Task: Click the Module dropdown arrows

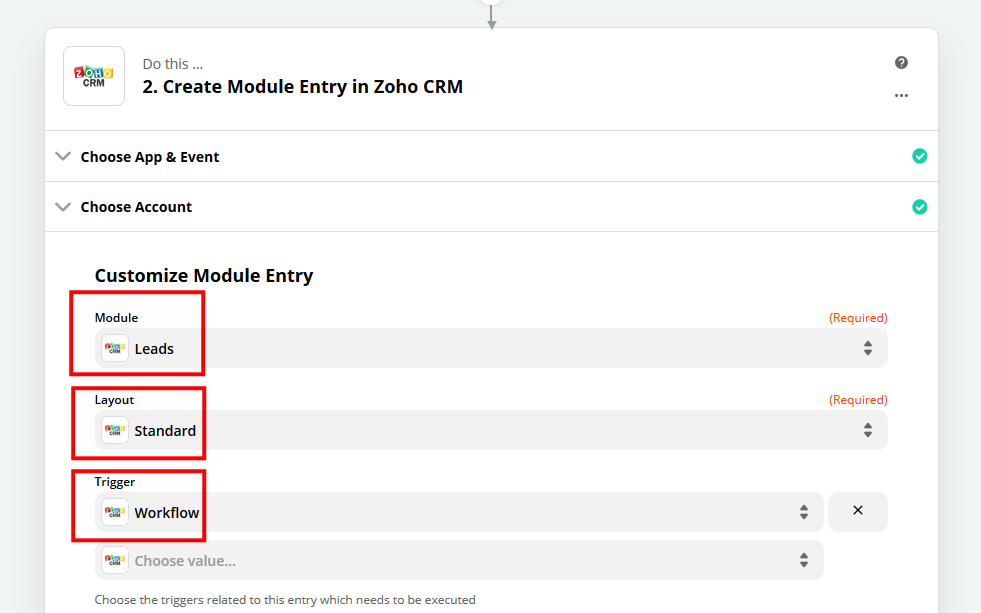Action: (867, 348)
